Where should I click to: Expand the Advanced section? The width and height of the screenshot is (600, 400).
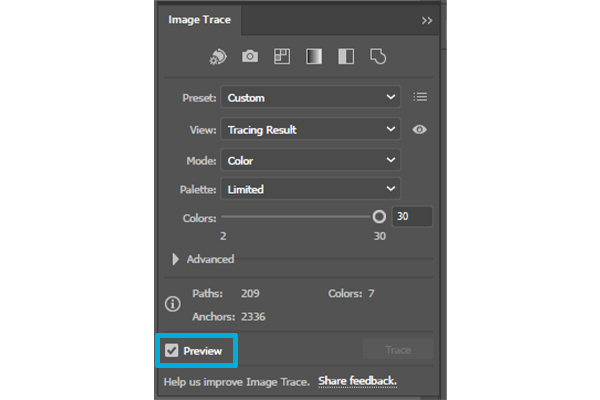(x=177, y=259)
